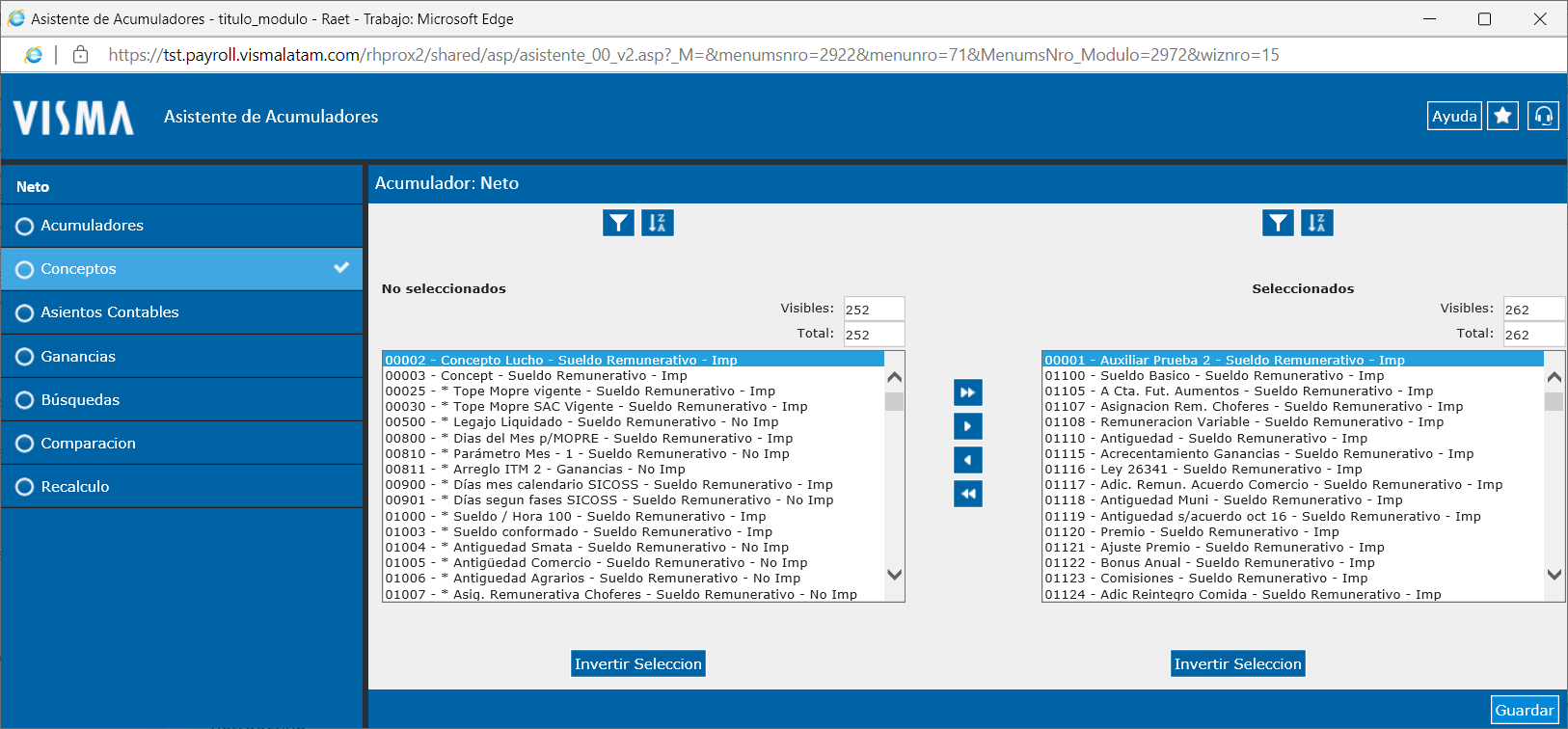Select '01123 - Comisiones' row
Image resolution: width=1568 pixels, height=729 pixels.
point(1293,578)
